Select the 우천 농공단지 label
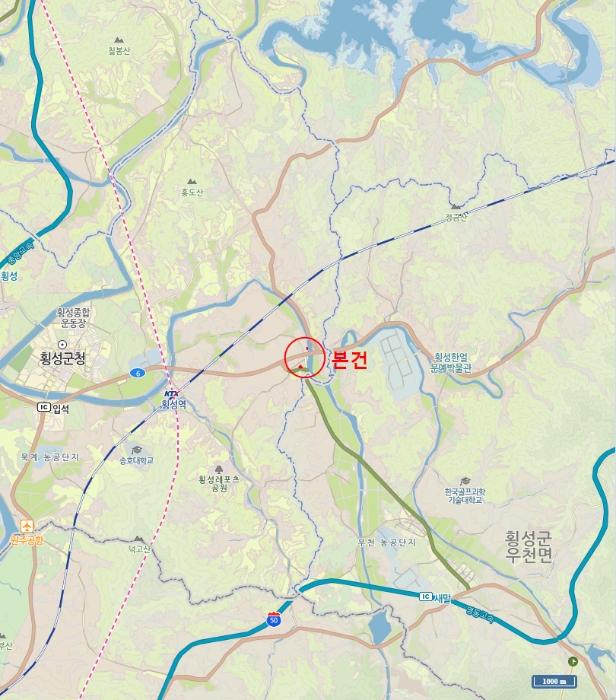Screen dimensions: 616x700 click(387, 542)
